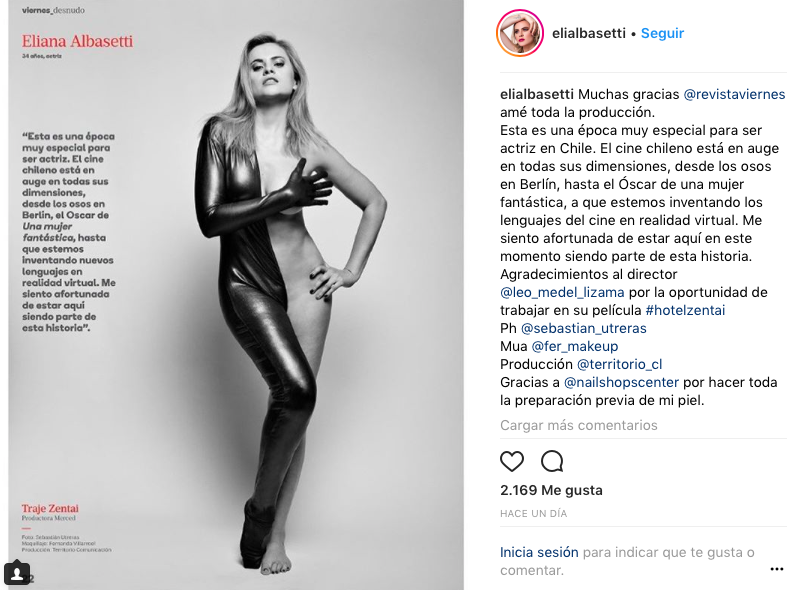This screenshot has height=590, width=806.
Task: Open comments with the speech bubble icon
Action: click(x=552, y=461)
